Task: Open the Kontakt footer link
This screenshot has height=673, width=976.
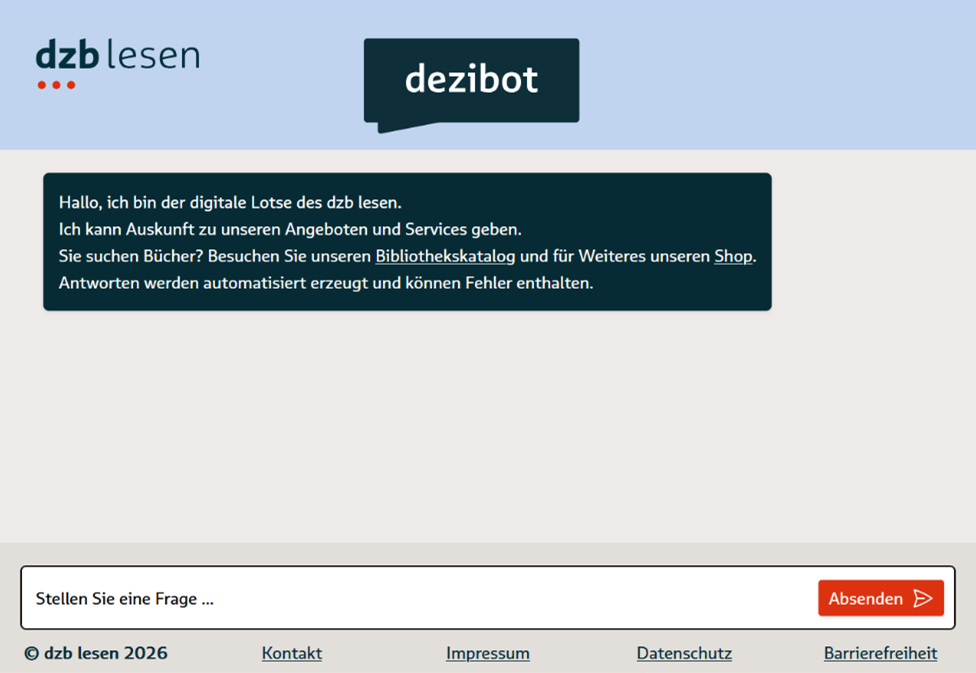Action: point(292,653)
